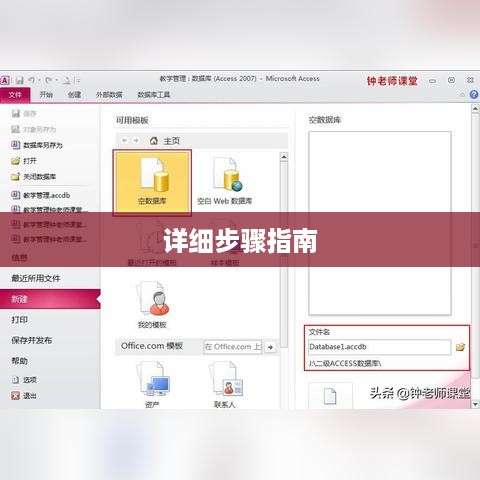The image size is (480, 480).
Task: Open the 打印 backstage section
Action: click(20, 320)
